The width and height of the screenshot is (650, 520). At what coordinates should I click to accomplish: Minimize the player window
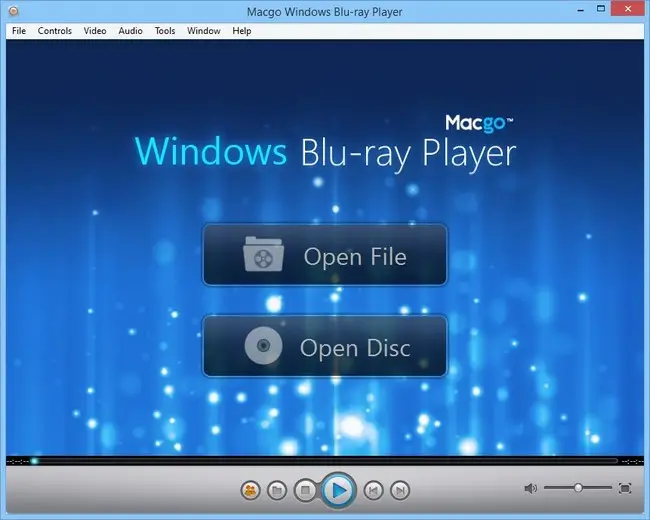[581, 9]
